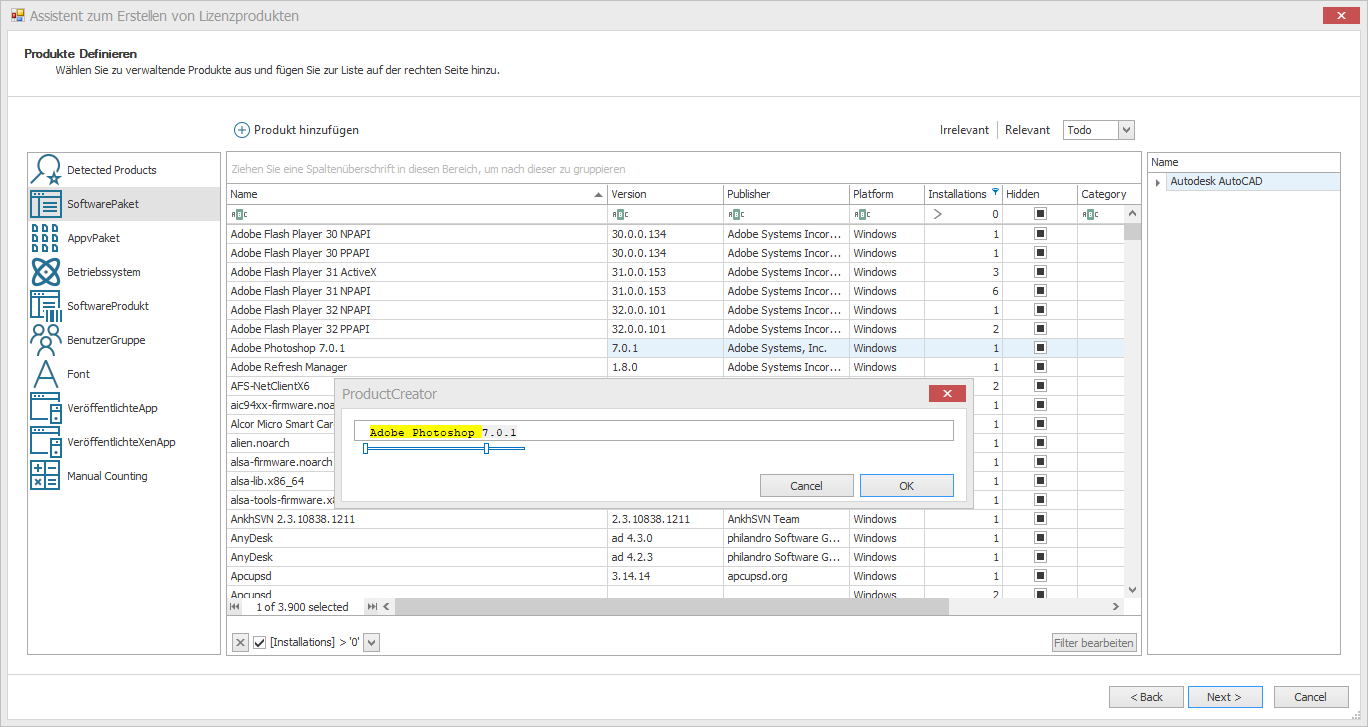Toggle Hidden for Adobe Flash Player 30 NPAPI
Image resolution: width=1368 pixels, height=727 pixels.
pyautogui.click(x=1040, y=234)
